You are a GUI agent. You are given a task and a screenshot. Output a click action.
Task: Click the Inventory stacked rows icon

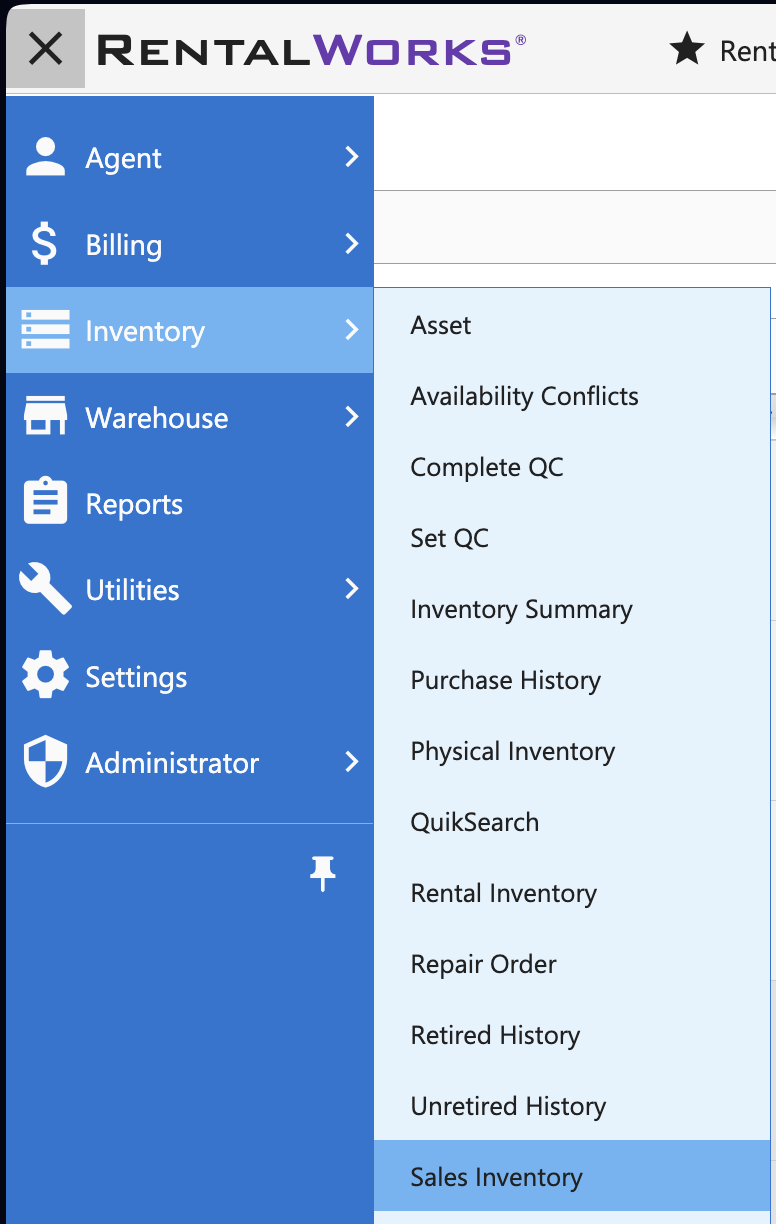click(45, 330)
